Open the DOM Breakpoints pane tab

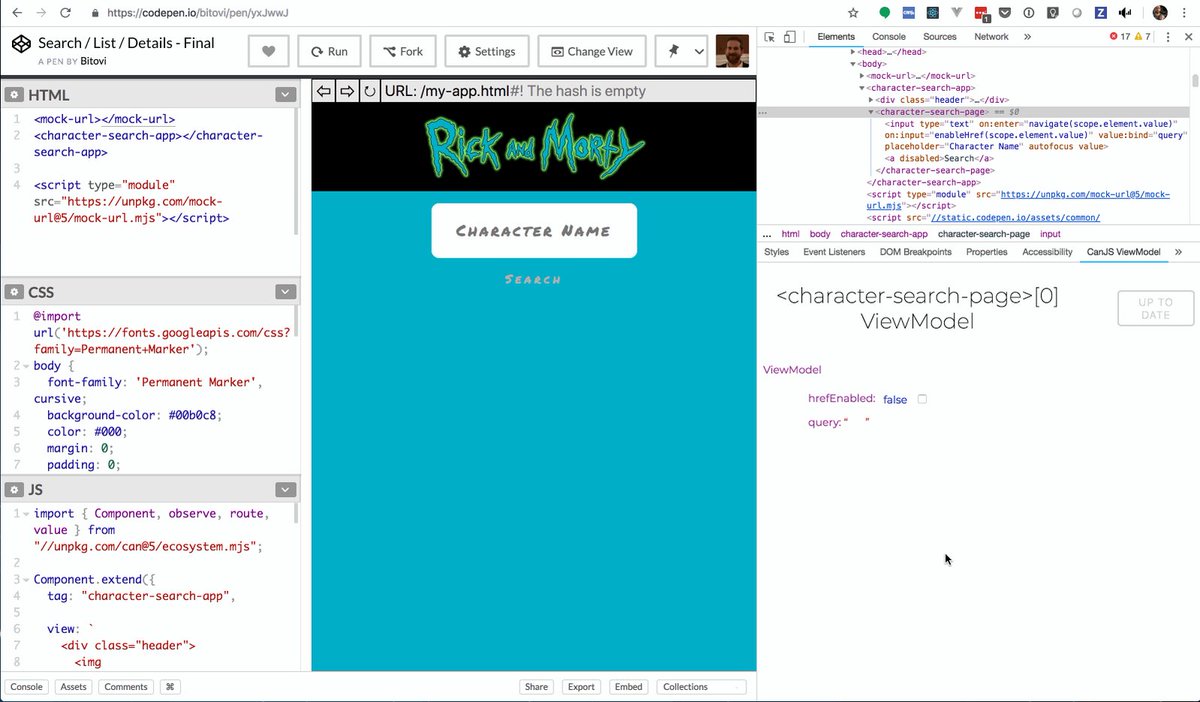click(x=915, y=252)
